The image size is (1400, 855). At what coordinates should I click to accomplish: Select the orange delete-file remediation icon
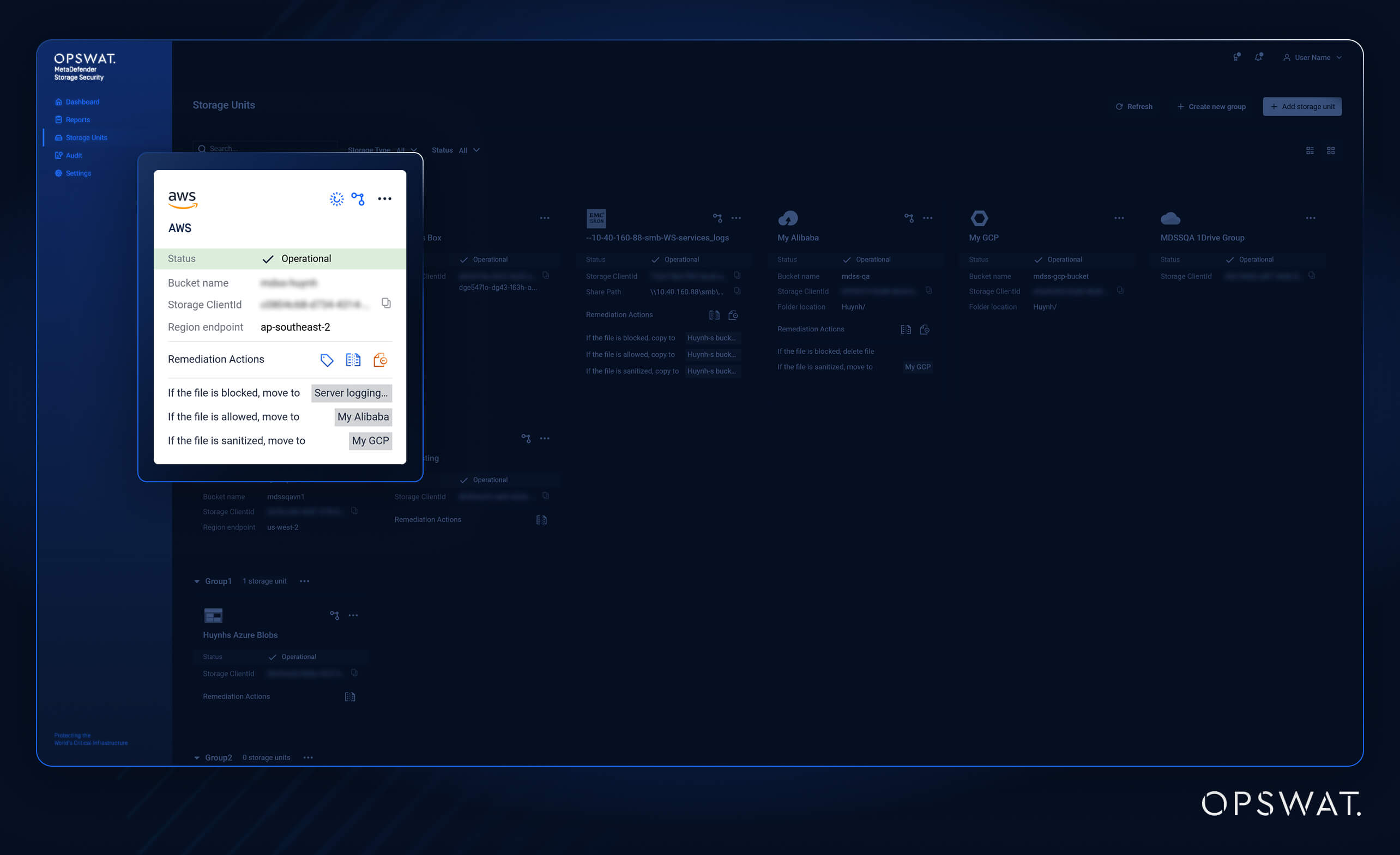[380, 360]
